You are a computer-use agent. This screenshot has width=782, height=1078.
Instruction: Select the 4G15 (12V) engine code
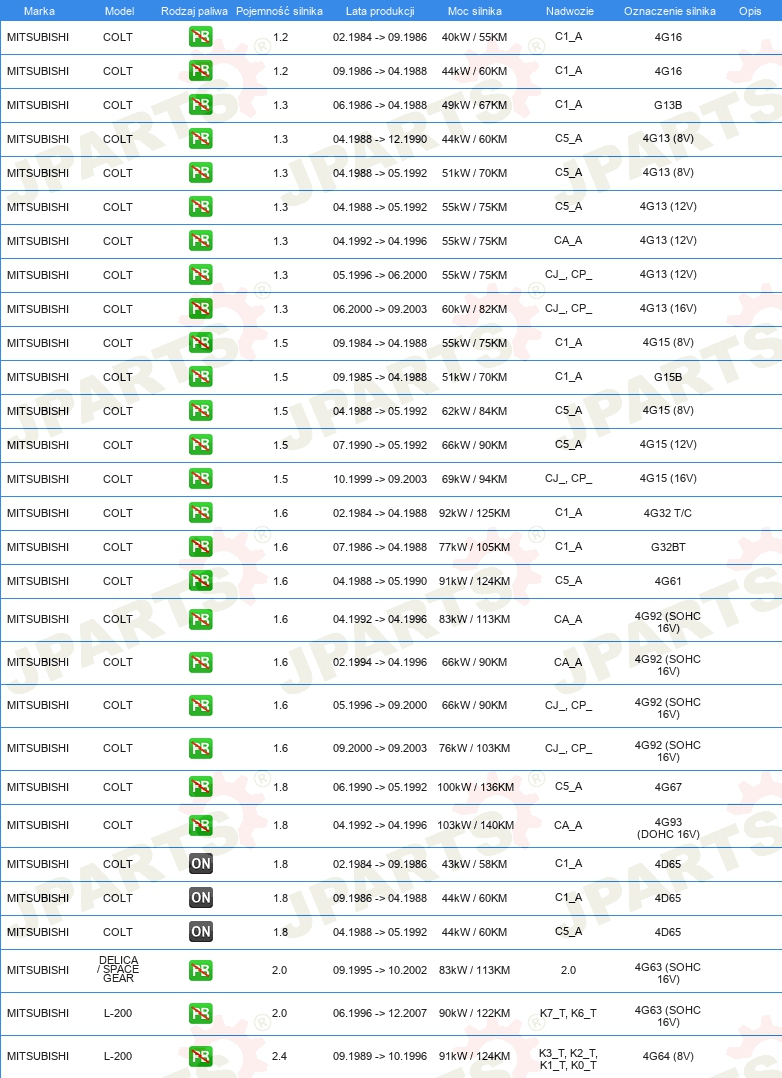pyautogui.click(x=668, y=444)
